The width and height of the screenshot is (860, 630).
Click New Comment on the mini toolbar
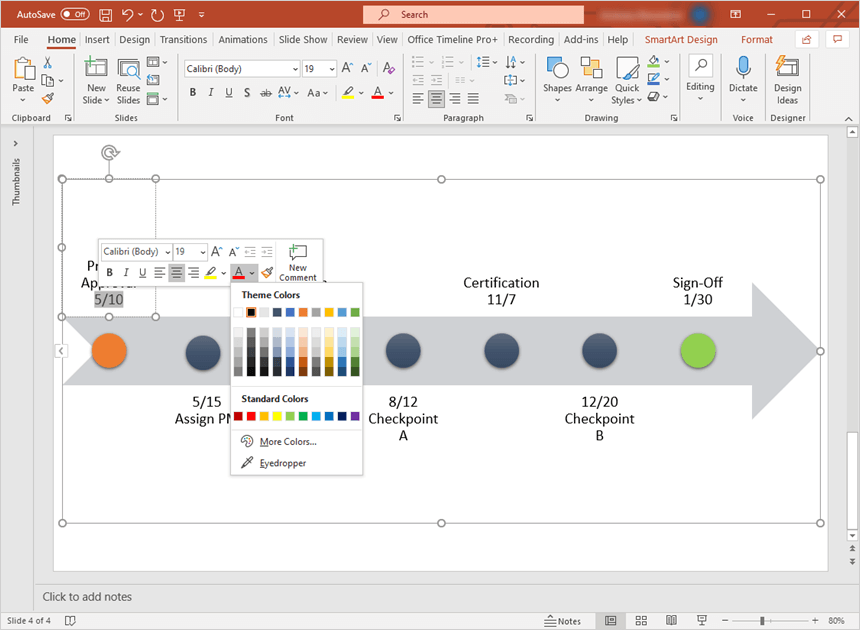tap(296, 260)
